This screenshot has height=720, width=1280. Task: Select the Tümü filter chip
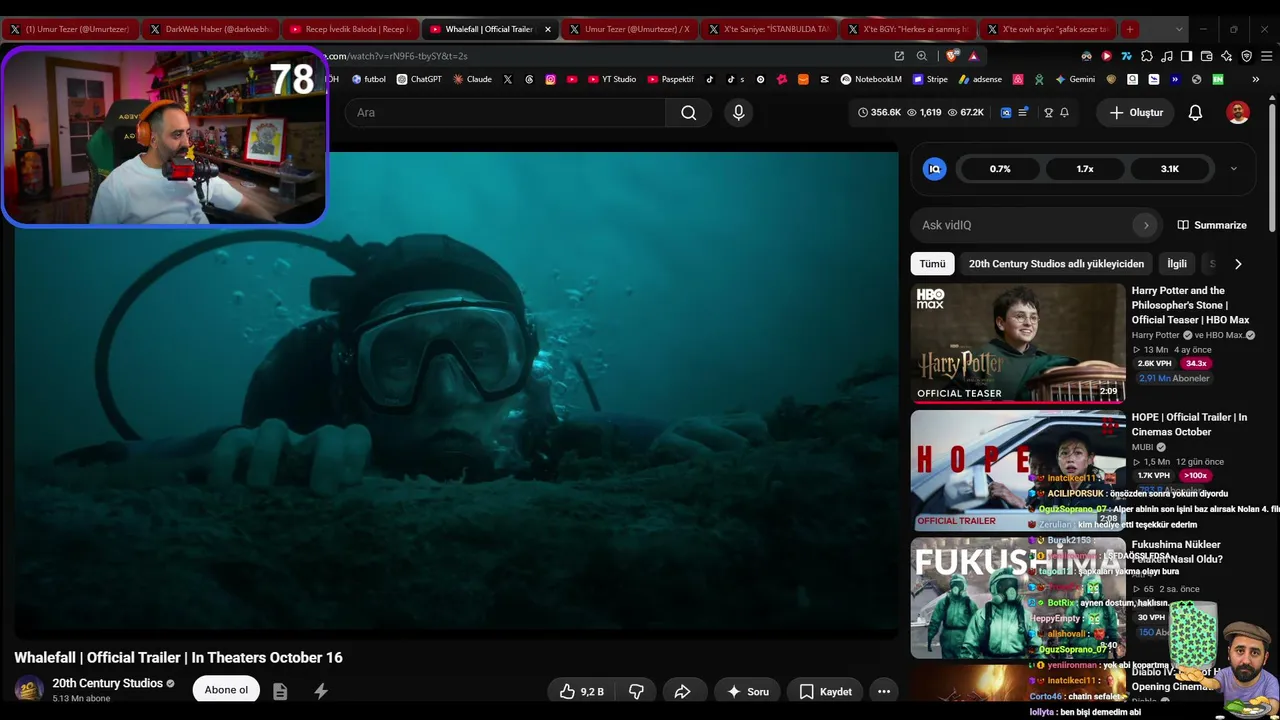pos(932,264)
